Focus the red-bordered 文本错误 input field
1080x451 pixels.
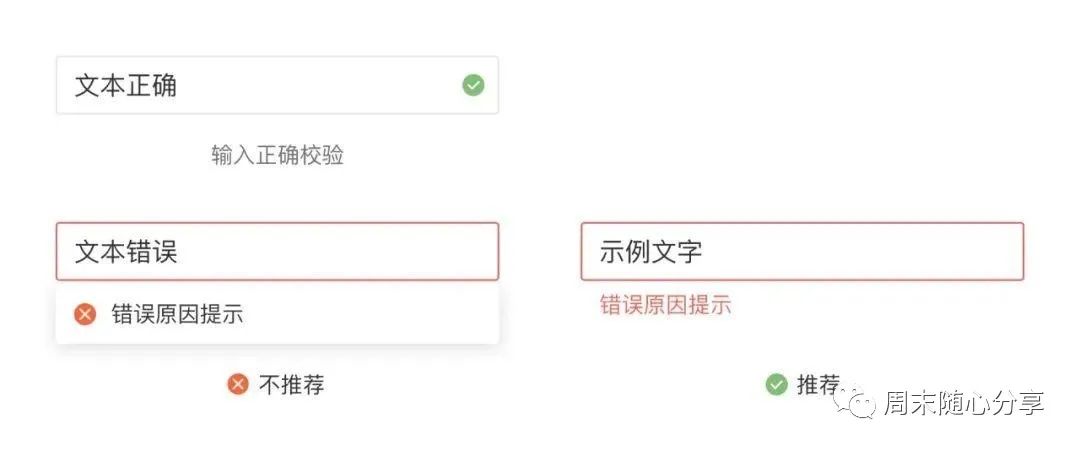(300, 251)
